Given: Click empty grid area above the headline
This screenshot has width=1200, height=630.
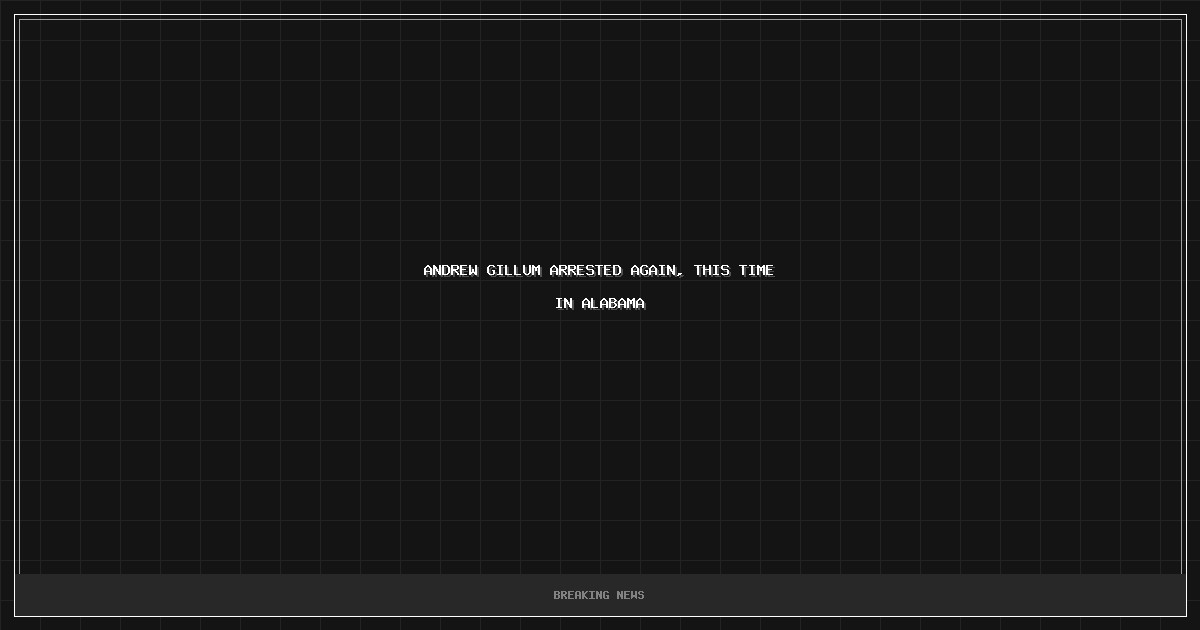Looking at the screenshot, I should 600,140.
